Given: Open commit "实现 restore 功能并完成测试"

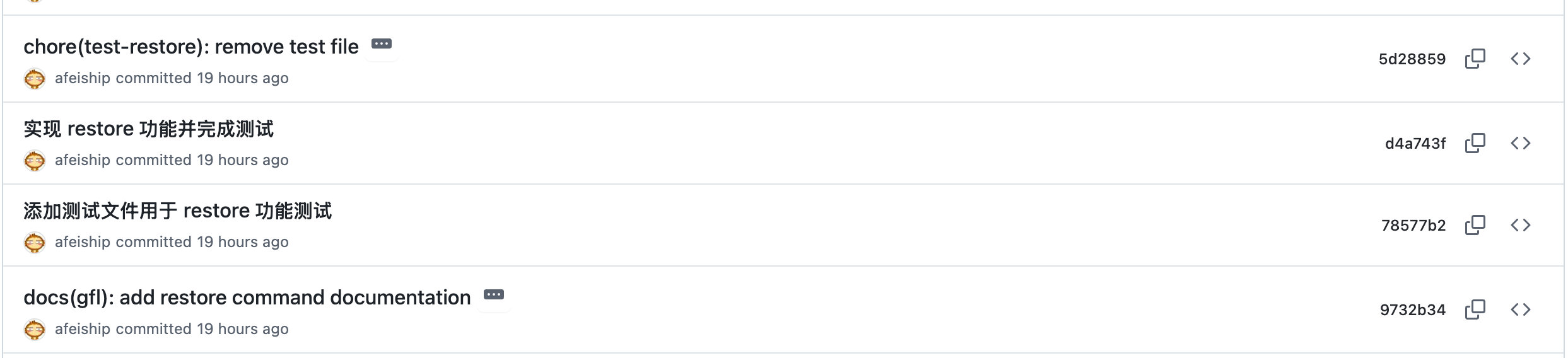Looking at the screenshot, I should [x=148, y=129].
